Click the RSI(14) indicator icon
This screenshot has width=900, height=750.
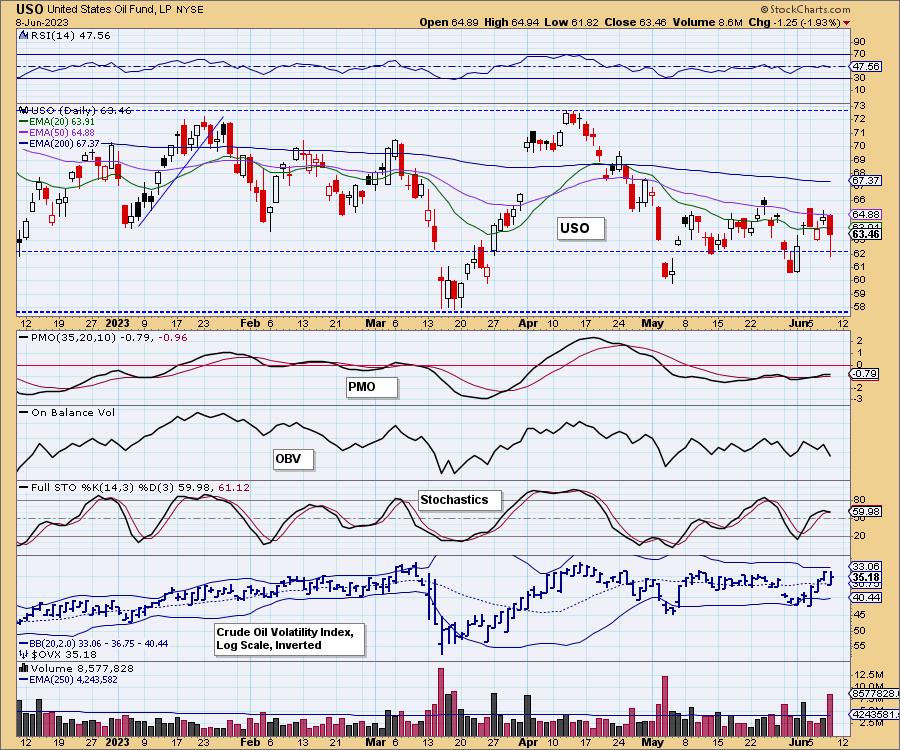(23, 35)
